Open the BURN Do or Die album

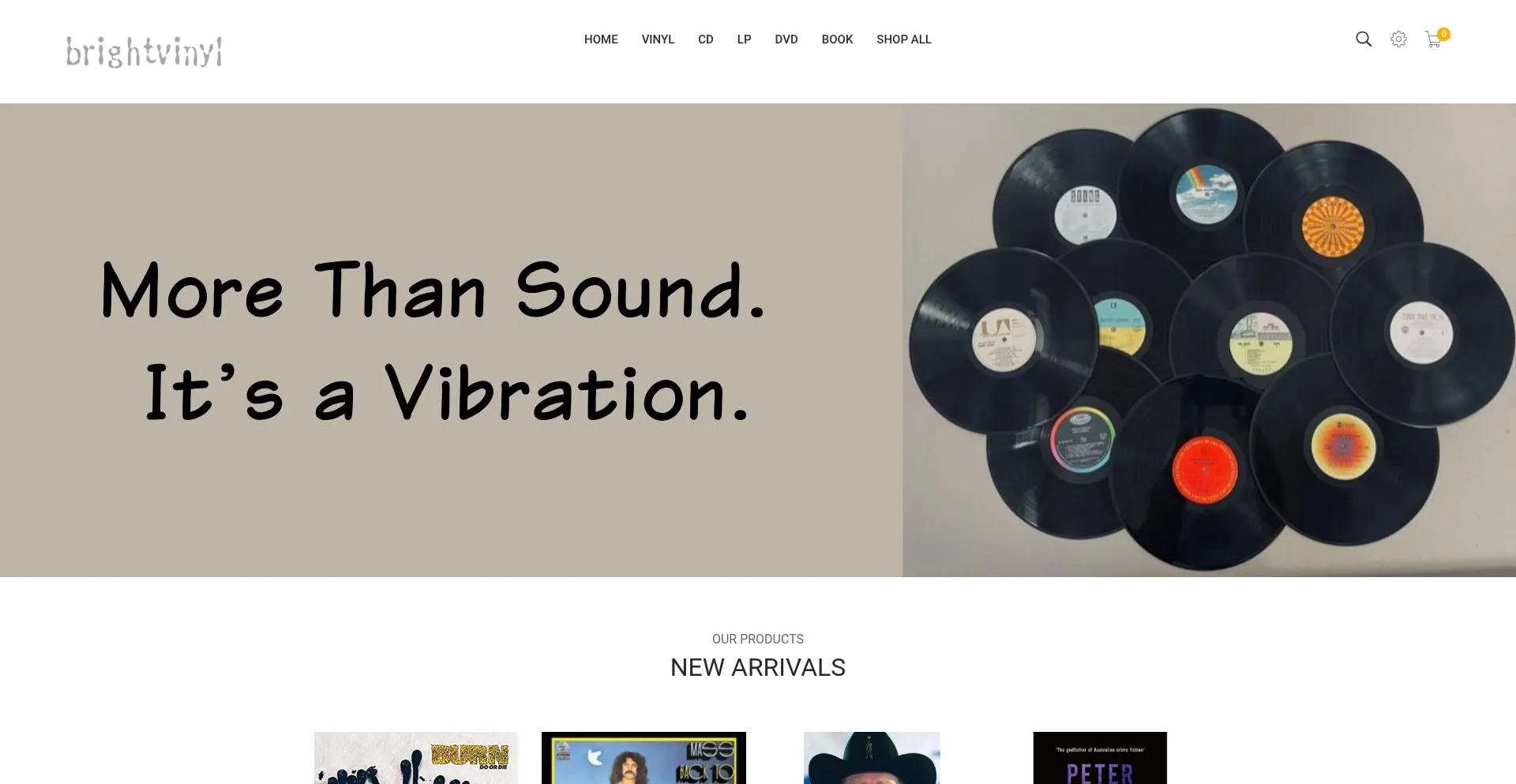[x=416, y=758]
